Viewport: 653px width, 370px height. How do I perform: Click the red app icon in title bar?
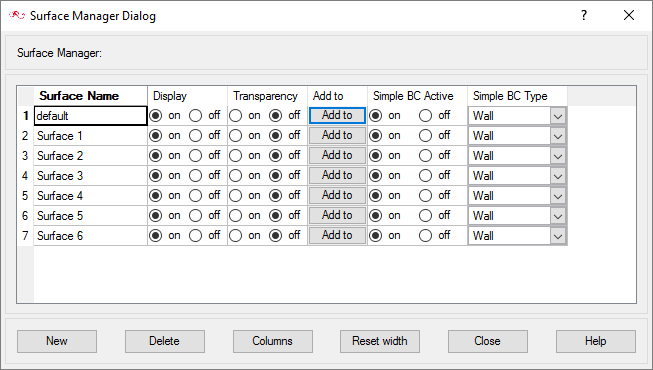(17, 15)
